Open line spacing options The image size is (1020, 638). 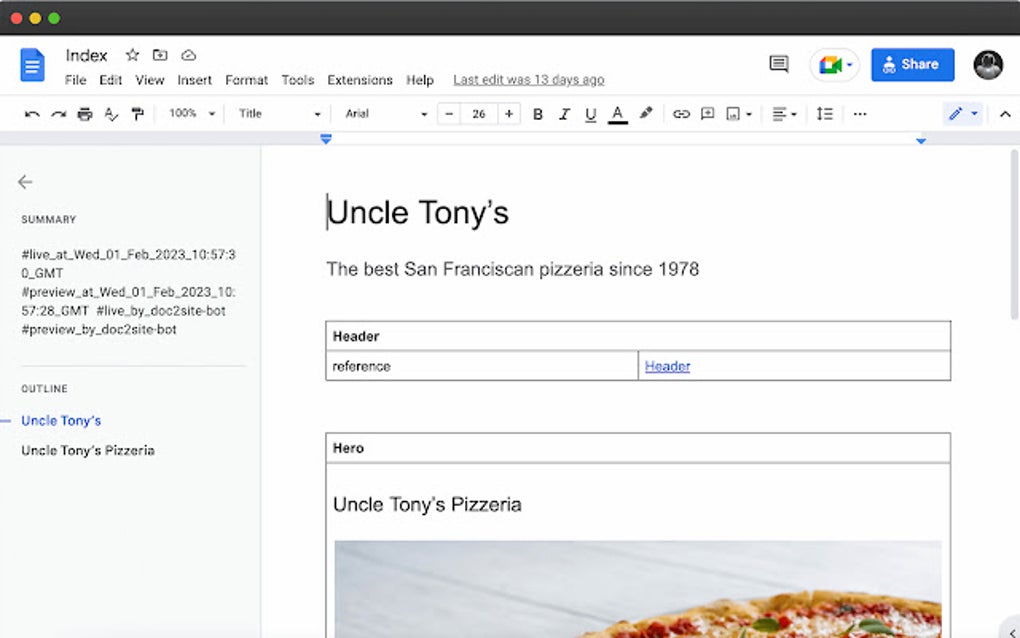click(825, 113)
